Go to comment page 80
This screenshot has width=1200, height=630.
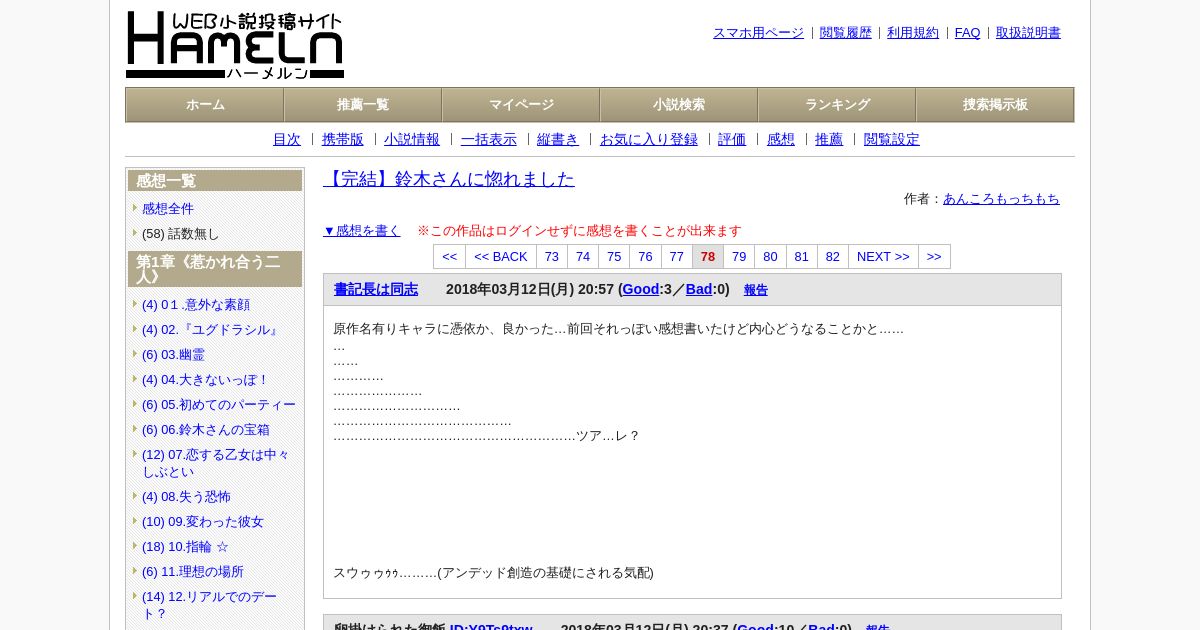pyautogui.click(x=770, y=257)
